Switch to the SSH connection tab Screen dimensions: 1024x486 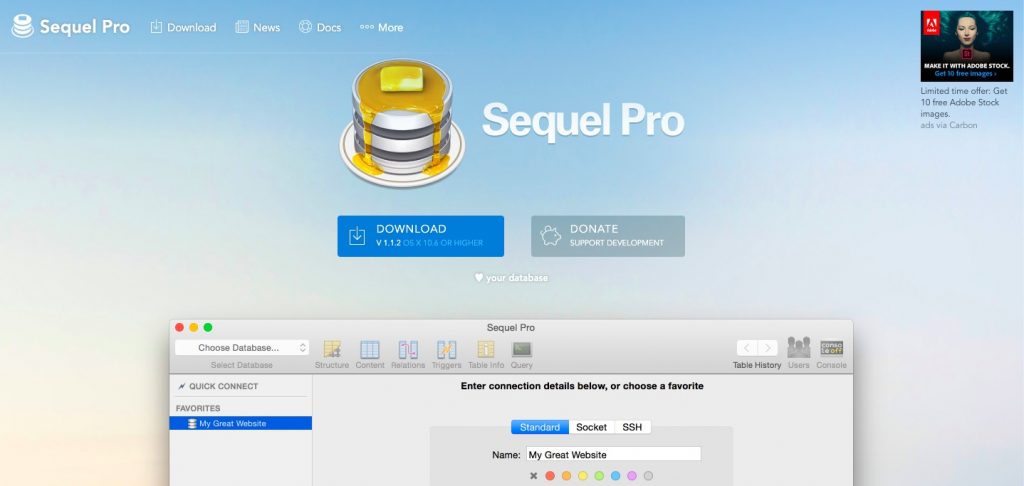click(x=632, y=427)
